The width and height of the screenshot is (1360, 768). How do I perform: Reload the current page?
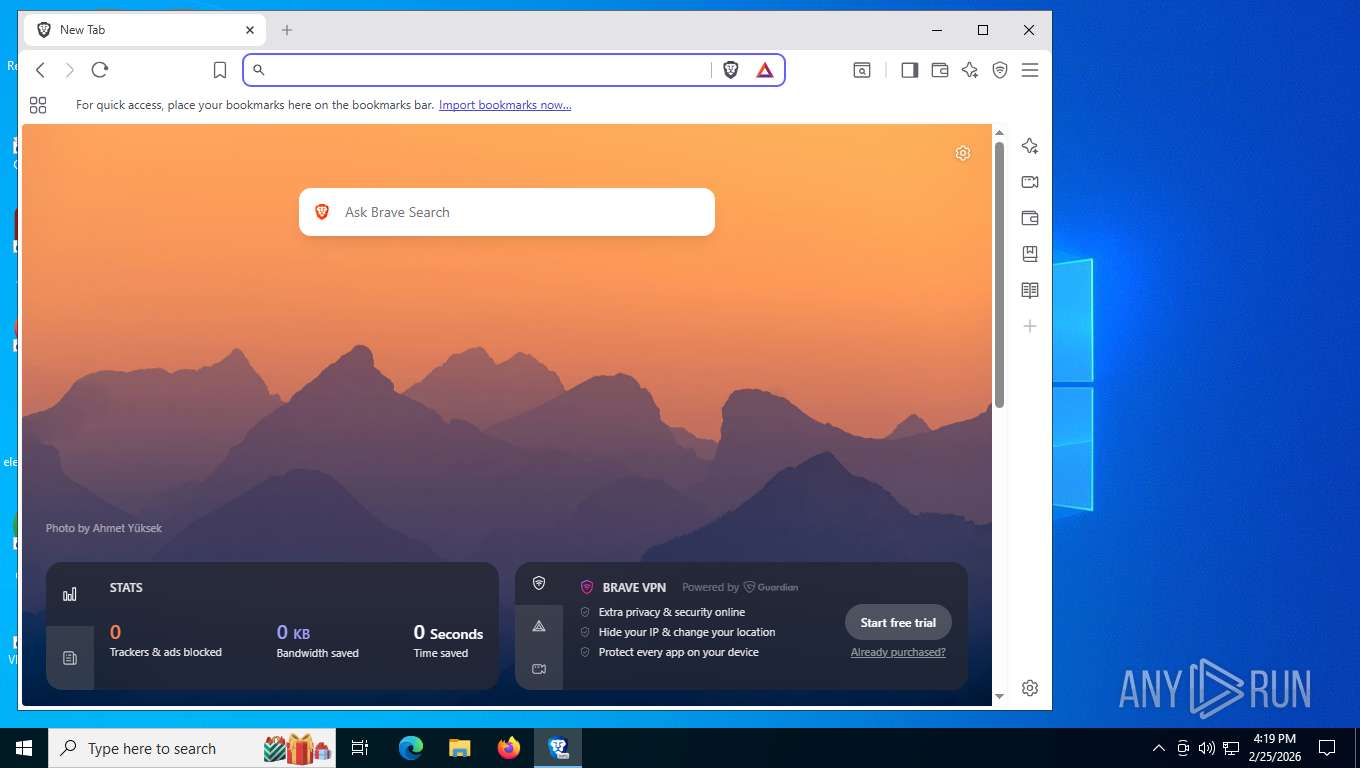(99, 70)
